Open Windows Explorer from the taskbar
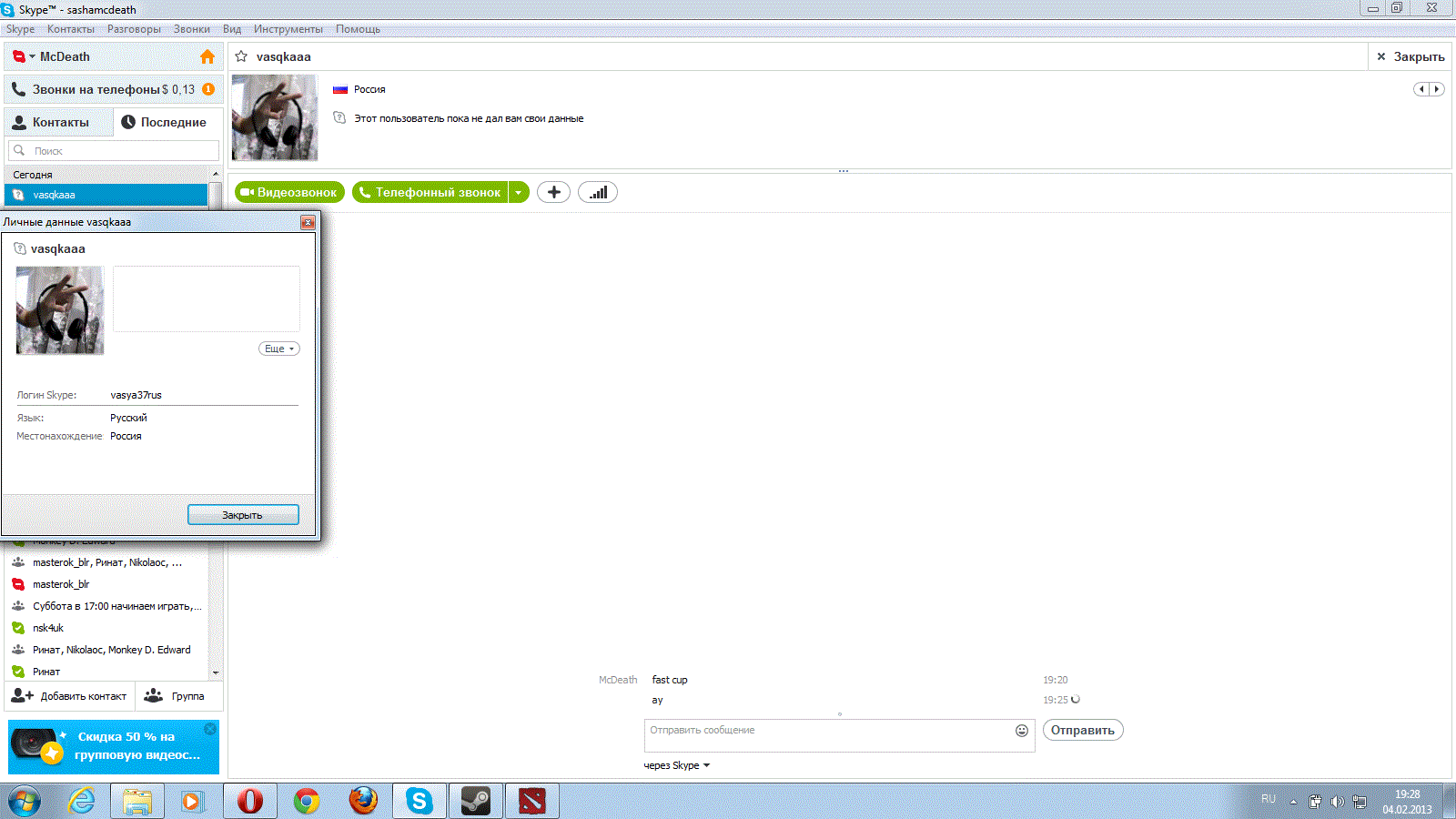The image size is (1456, 819). tap(137, 801)
